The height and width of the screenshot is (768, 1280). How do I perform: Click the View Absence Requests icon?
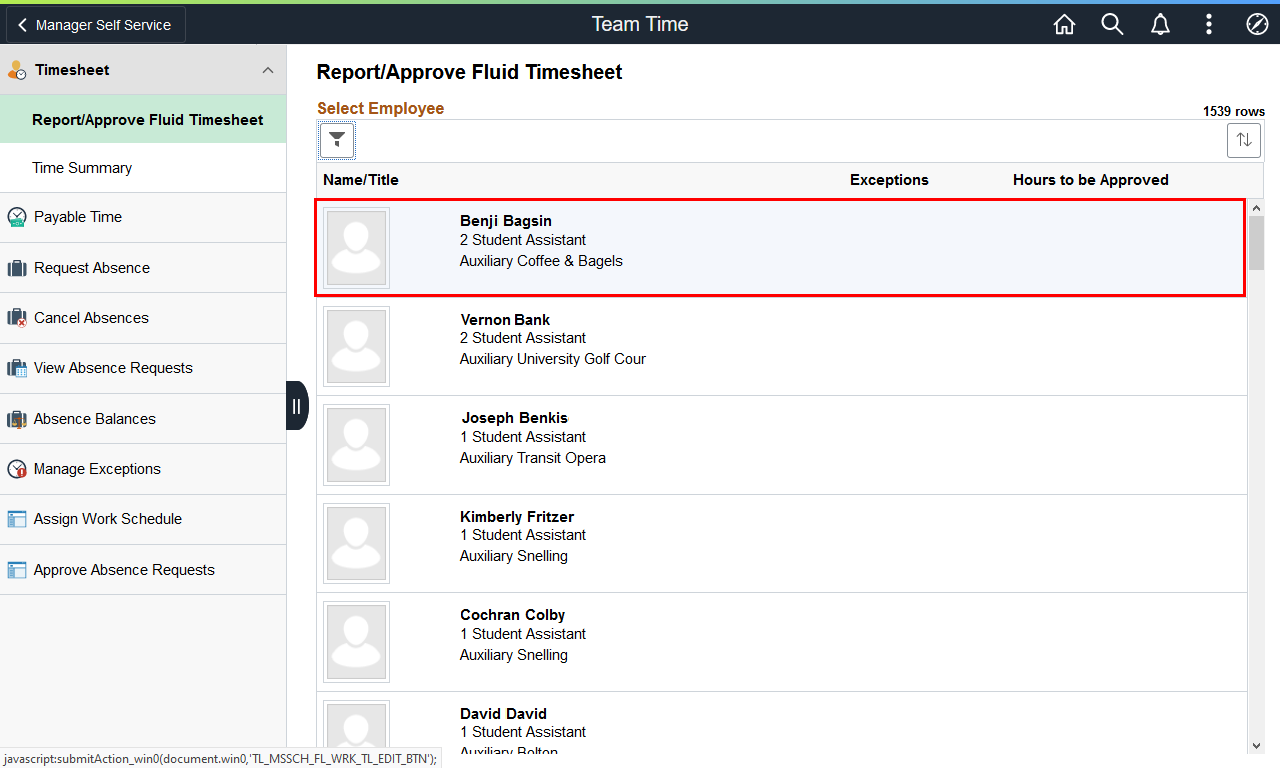coord(17,368)
